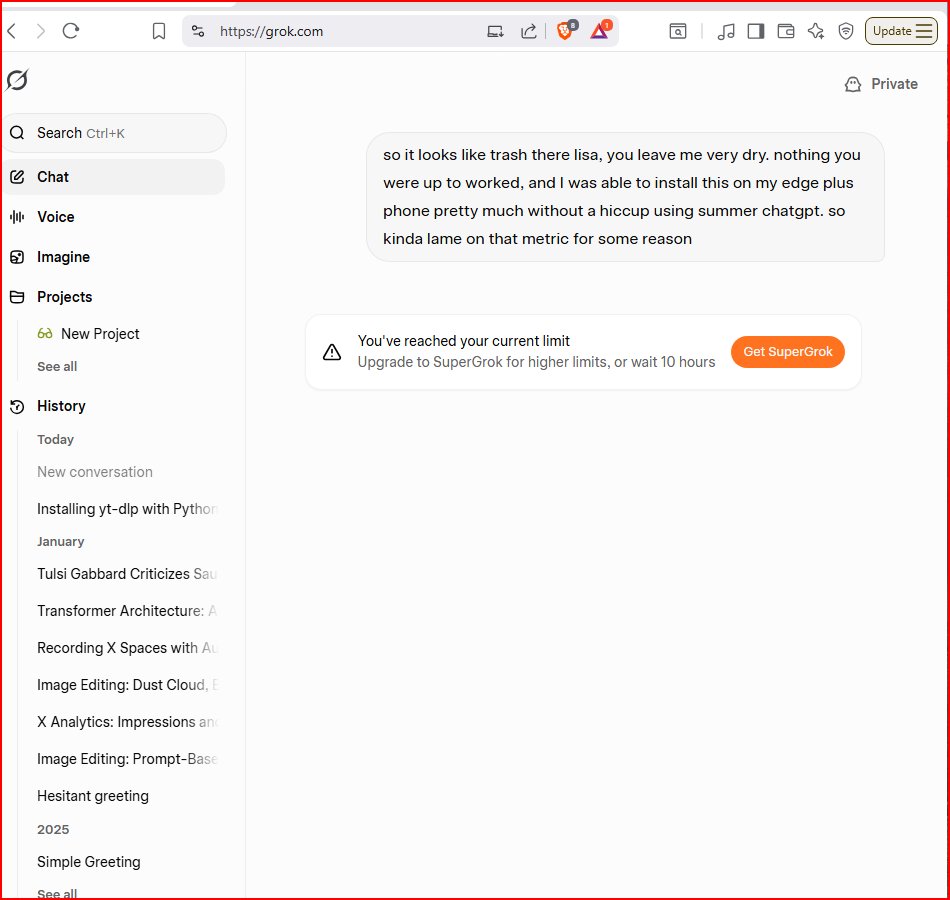Click the Imagine image icon

click(x=18, y=257)
